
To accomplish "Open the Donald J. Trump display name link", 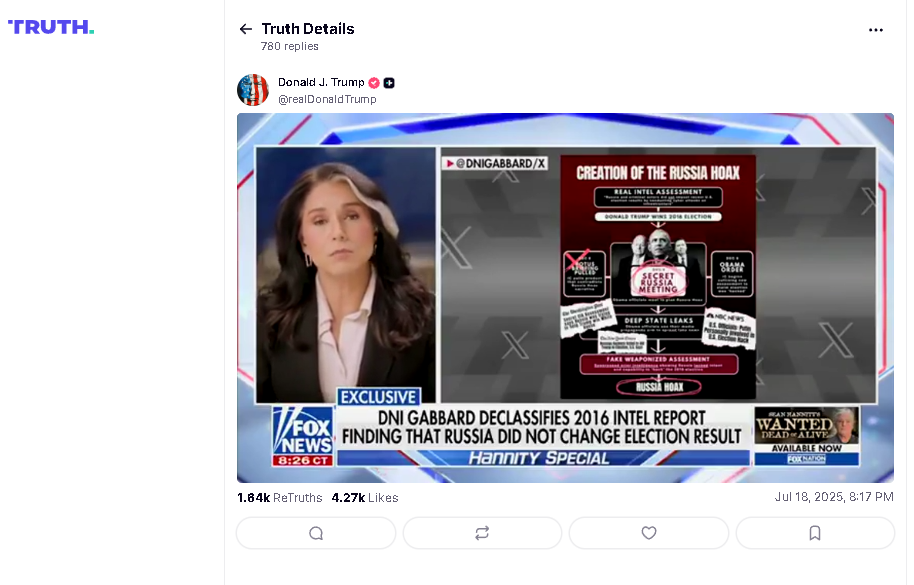I will (321, 82).
